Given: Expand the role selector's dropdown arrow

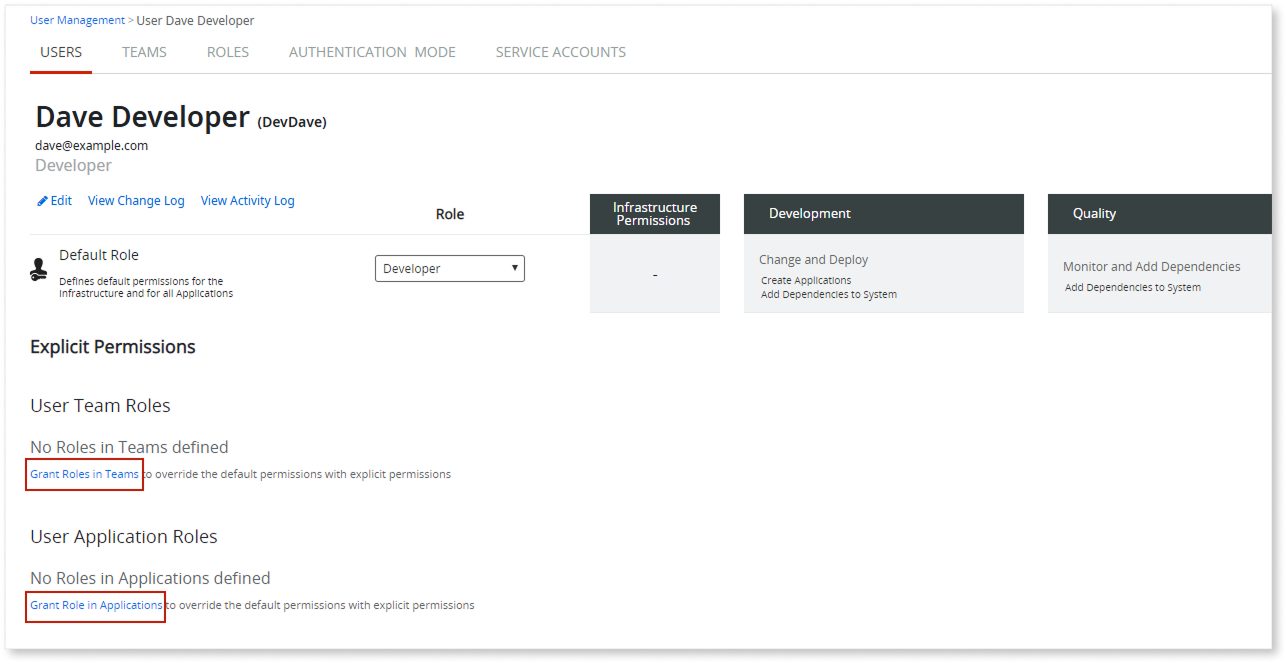Looking at the screenshot, I should point(512,268).
